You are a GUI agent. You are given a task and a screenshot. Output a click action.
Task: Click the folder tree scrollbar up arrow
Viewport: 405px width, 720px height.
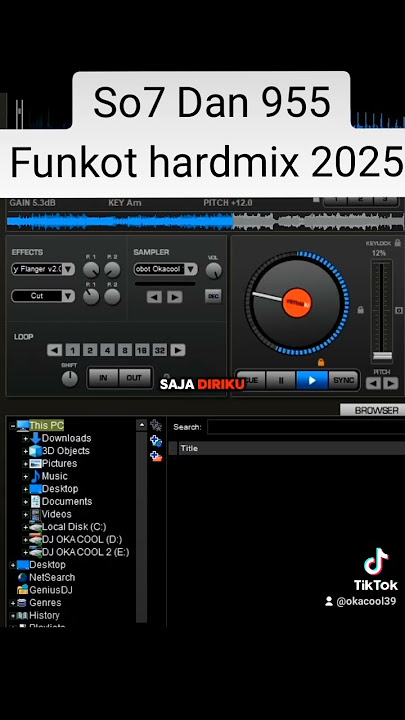tap(142, 425)
